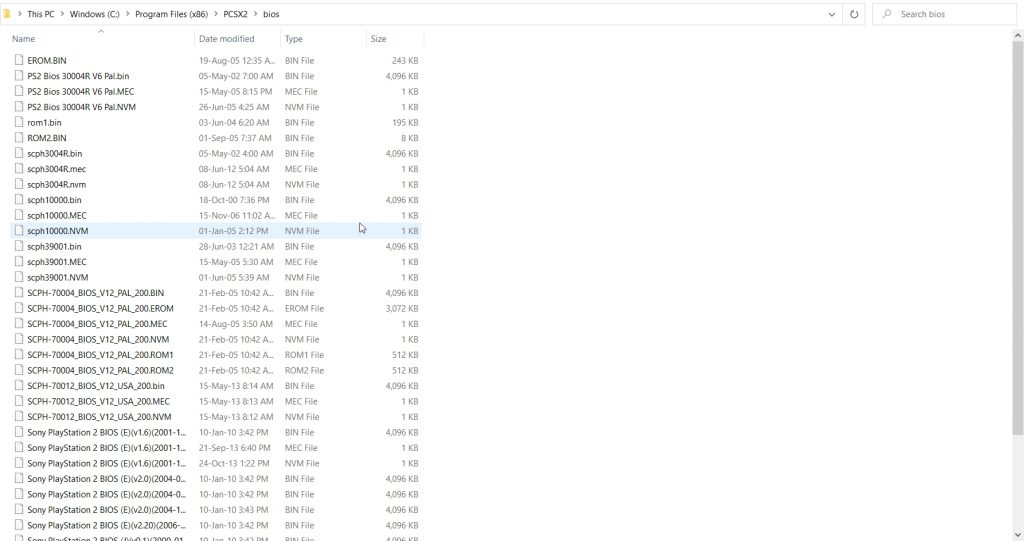1024x541 pixels.
Task: Select file icon of ROM2.BIN
Action: 19,138
